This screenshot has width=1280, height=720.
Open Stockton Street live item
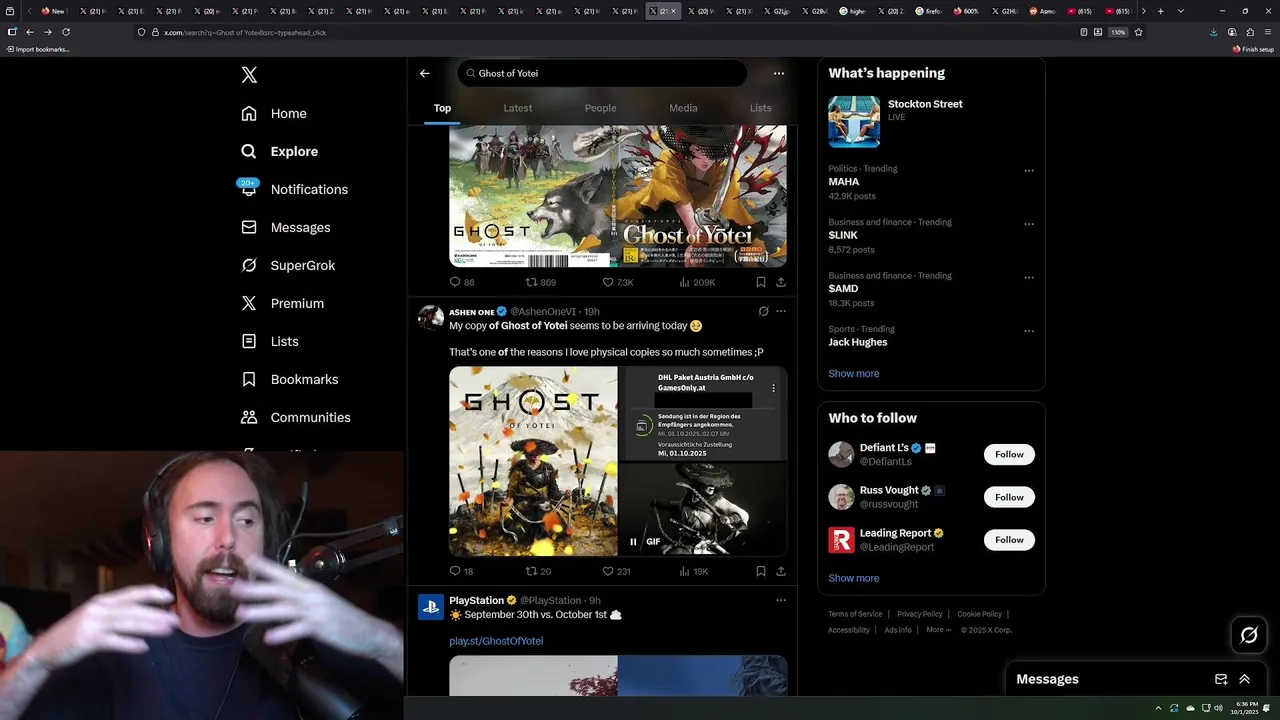(931, 121)
